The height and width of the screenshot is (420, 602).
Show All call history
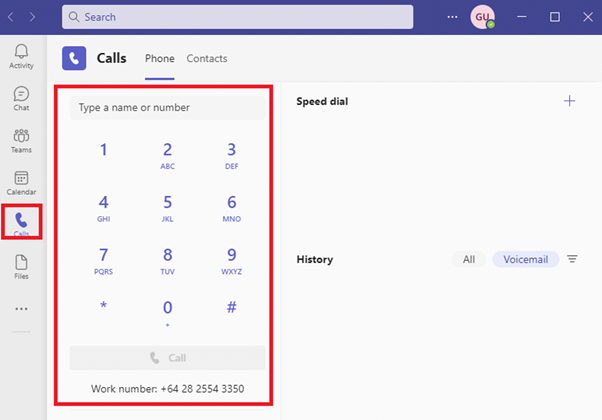click(x=468, y=259)
